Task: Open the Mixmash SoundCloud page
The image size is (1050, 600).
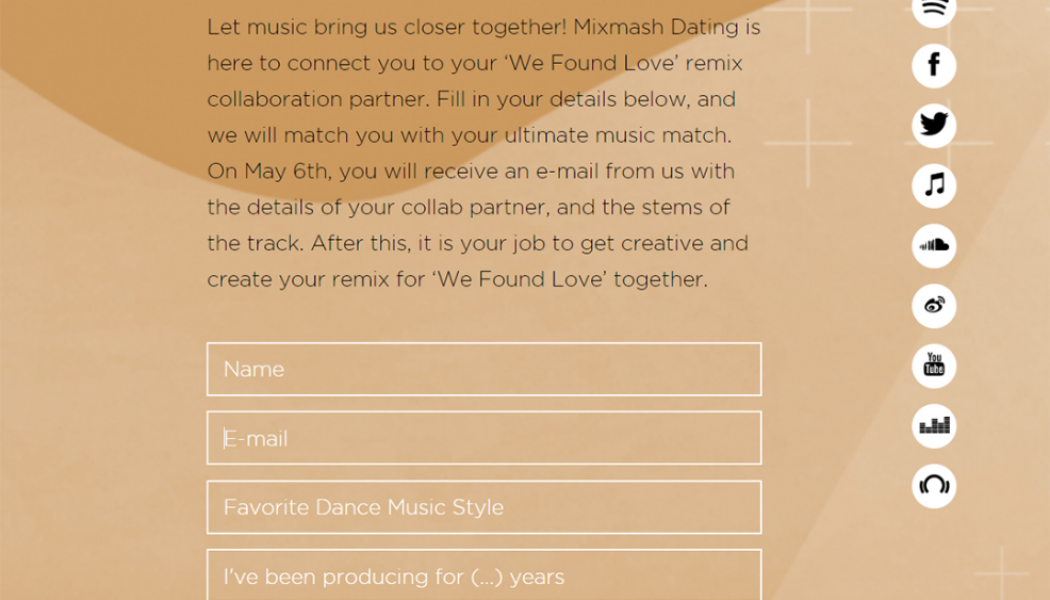Action: (x=933, y=246)
